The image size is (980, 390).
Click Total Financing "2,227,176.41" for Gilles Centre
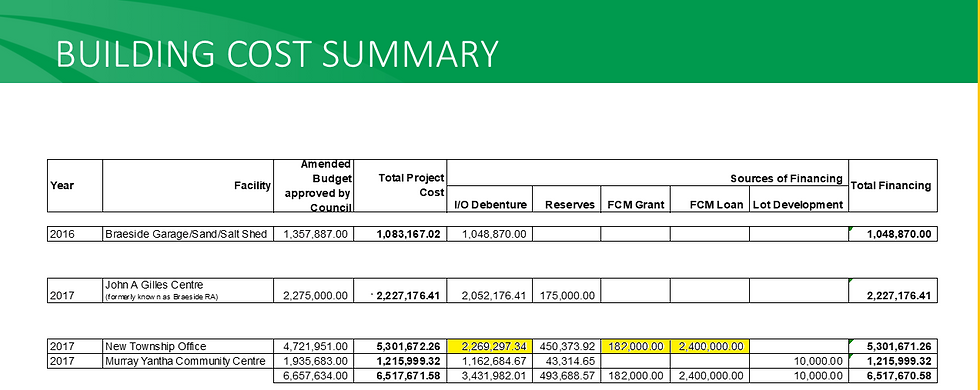click(x=899, y=296)
